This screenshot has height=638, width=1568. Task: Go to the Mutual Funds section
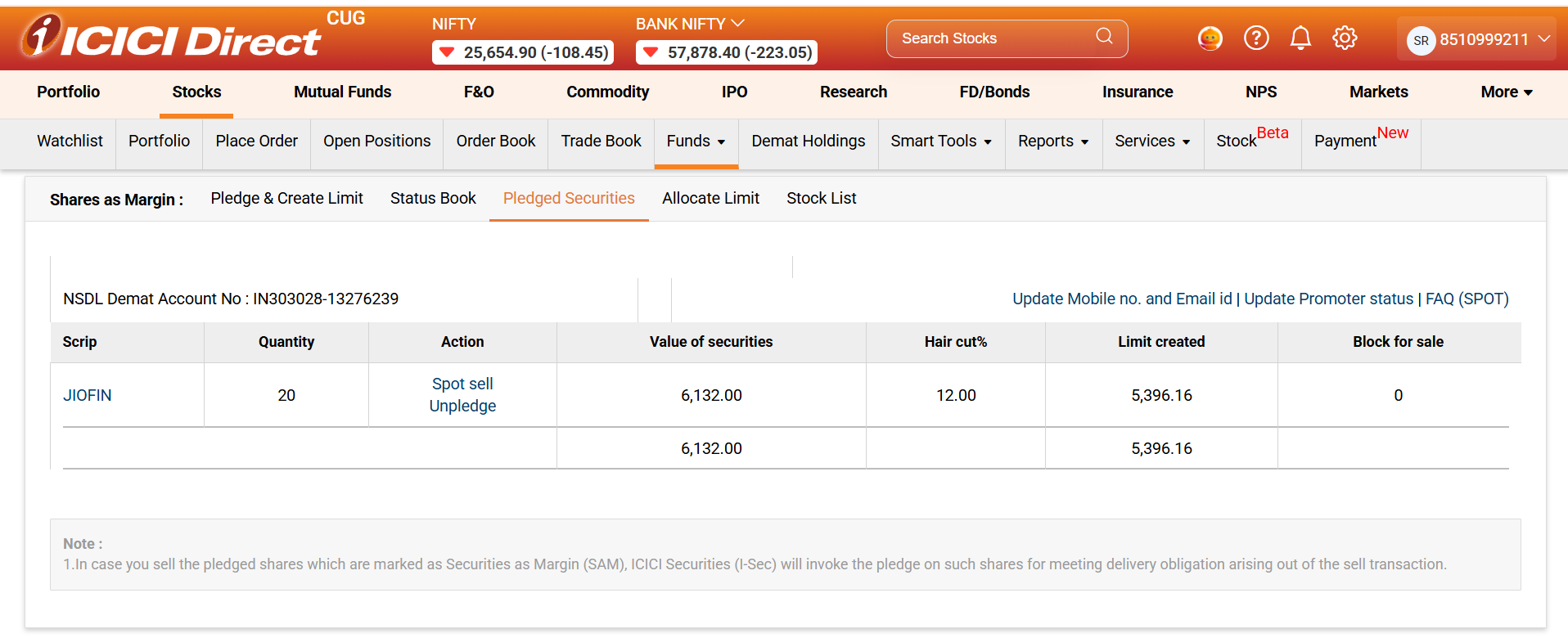coord(342,92)
